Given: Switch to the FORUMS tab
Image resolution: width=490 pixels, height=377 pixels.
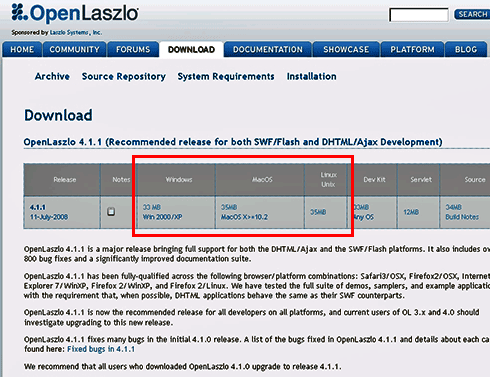Looking at the screenshot, I should 133,49.
